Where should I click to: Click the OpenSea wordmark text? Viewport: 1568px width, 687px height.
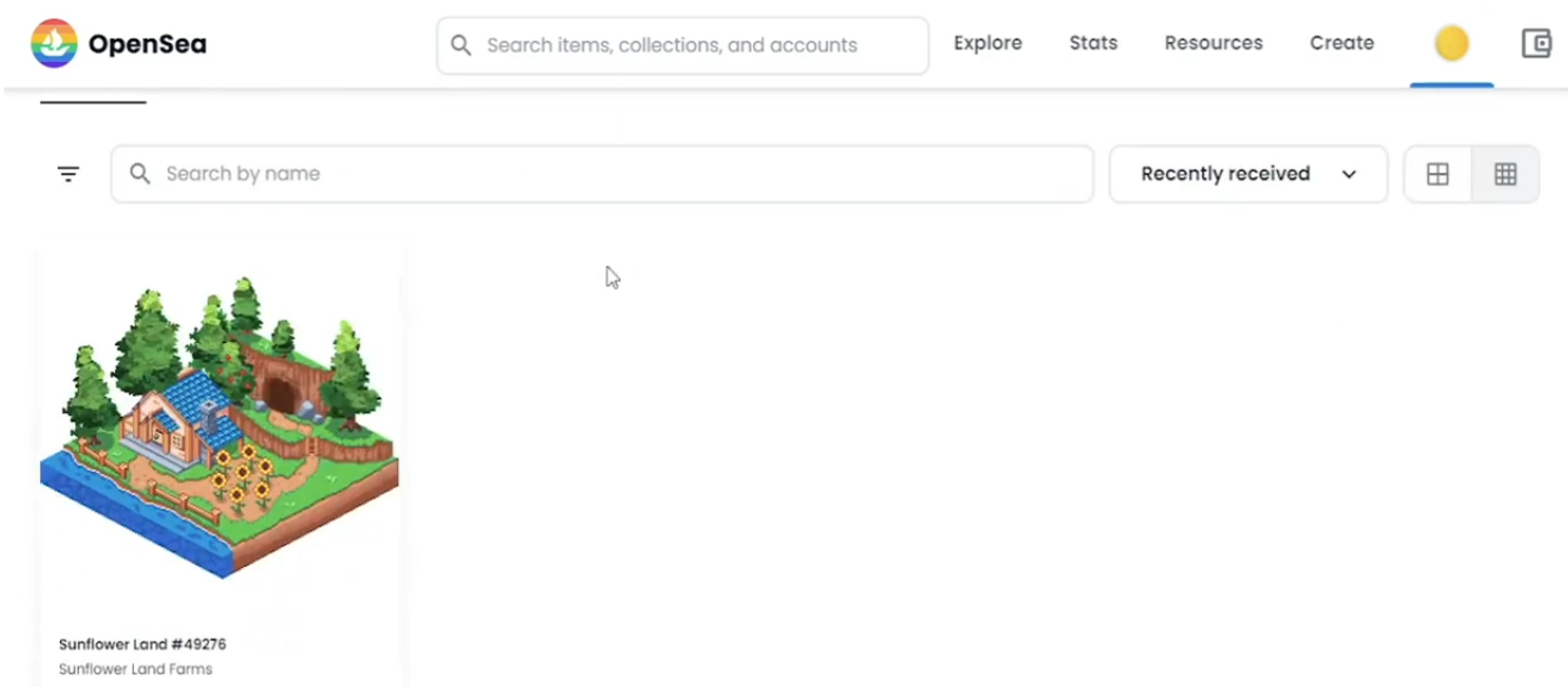[147, 44]
